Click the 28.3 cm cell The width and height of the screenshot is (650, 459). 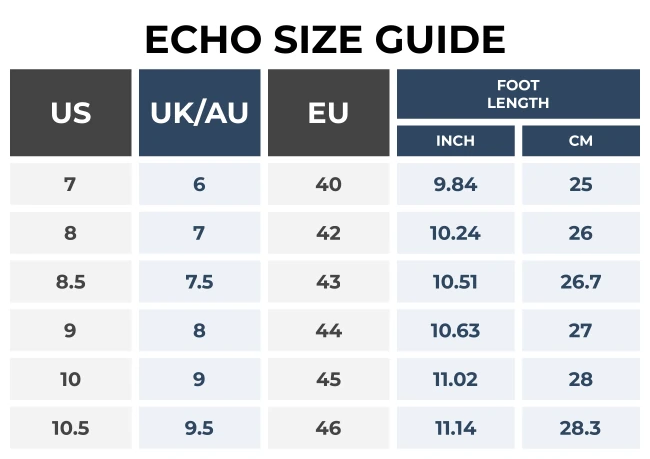[581, 428]
